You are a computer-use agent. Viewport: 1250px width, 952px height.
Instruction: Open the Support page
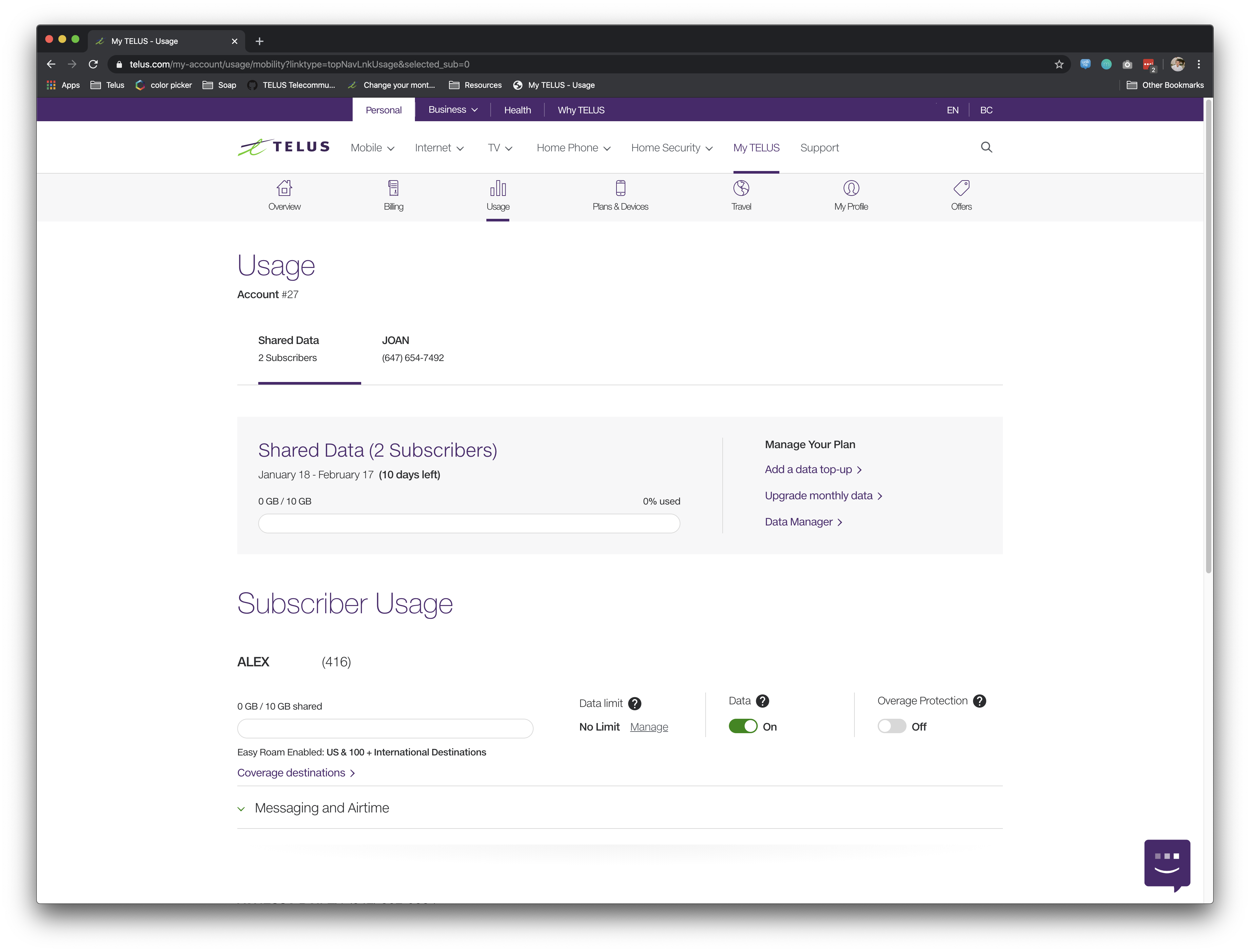click(819, 148)
